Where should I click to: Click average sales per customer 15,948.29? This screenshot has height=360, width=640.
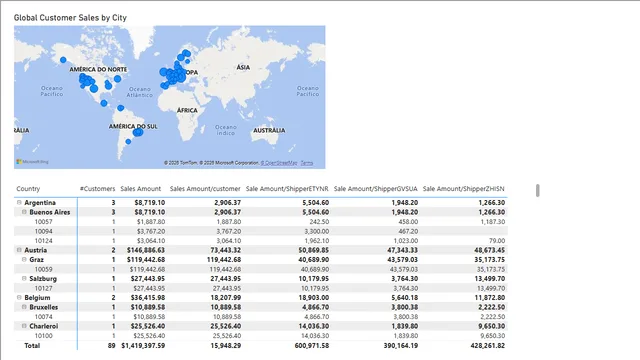[227, 345]
